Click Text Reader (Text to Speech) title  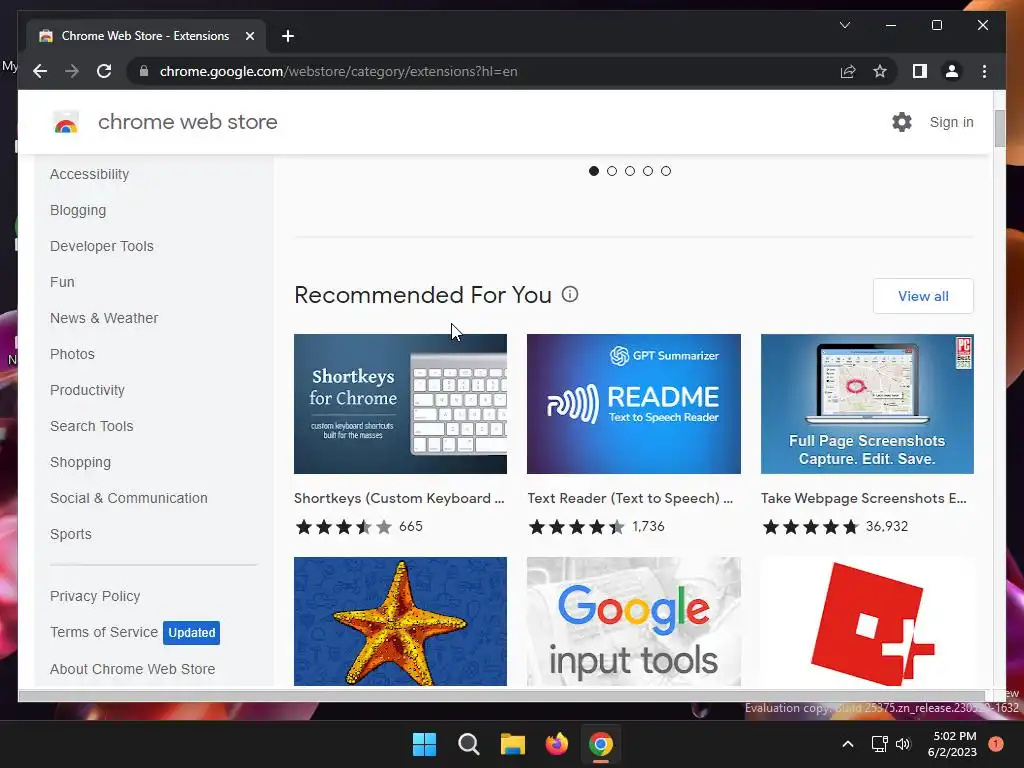click(630, 498)
